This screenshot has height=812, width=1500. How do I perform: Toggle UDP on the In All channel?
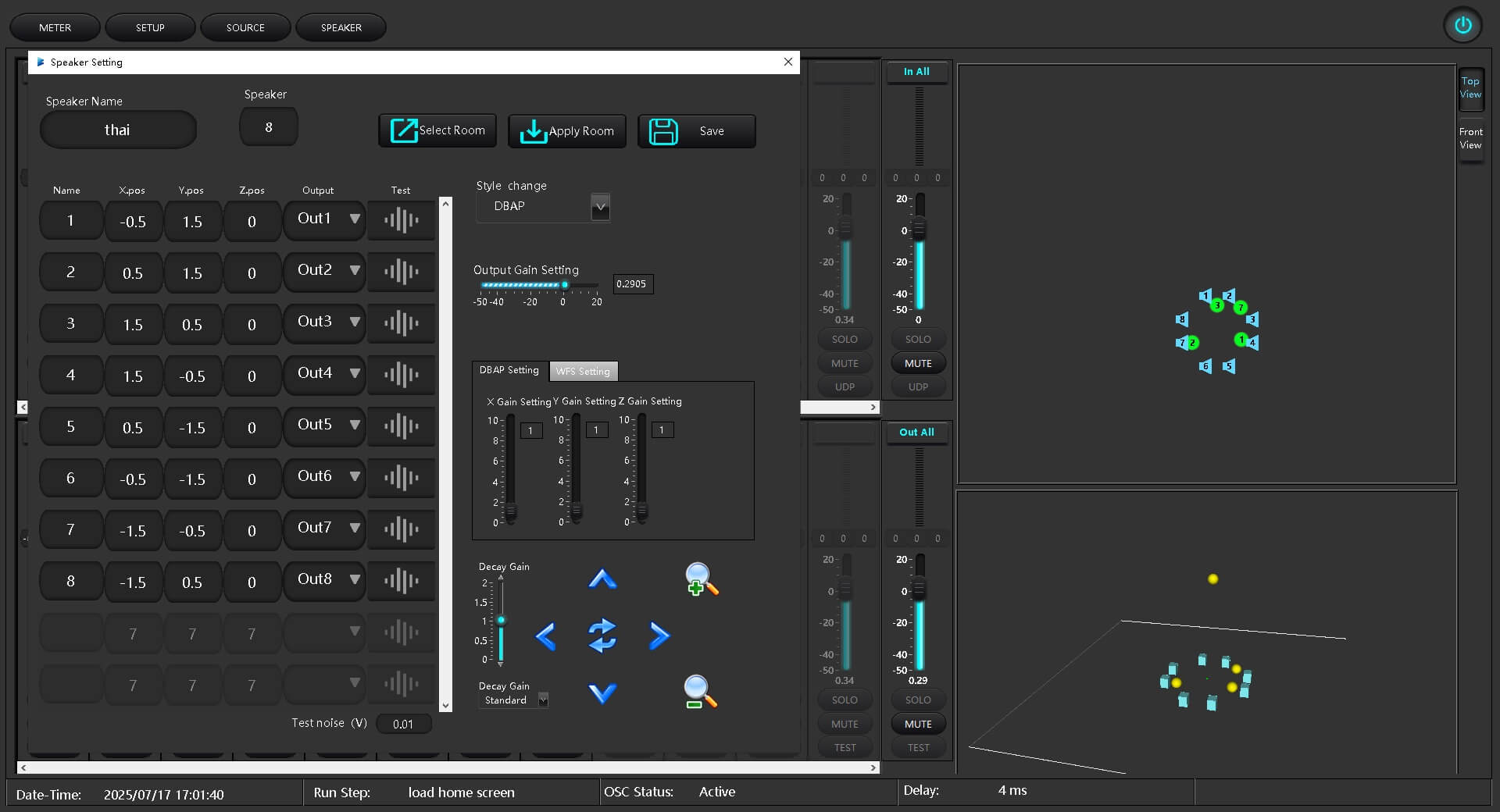pyautogui.click(x=918, y=386)
